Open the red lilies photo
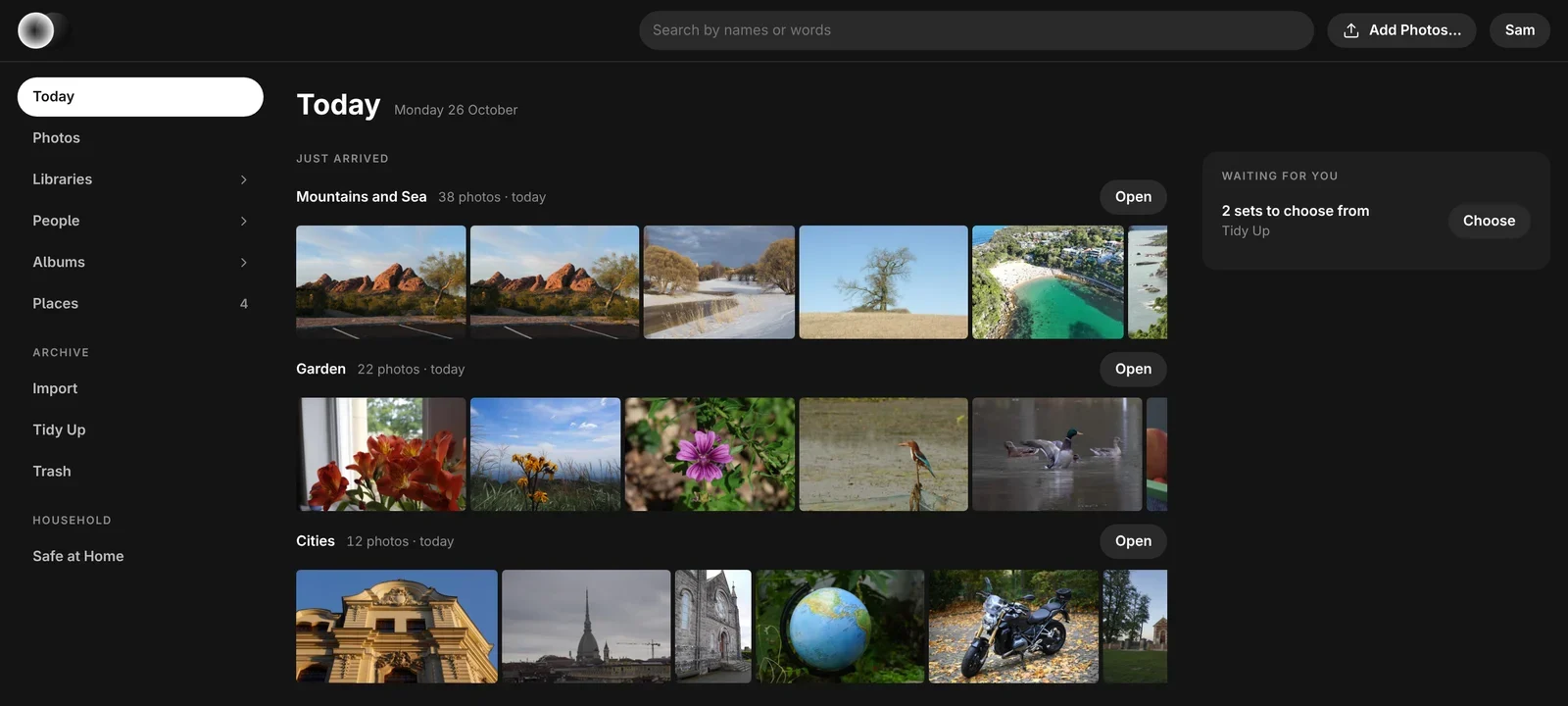The height and width of the screenshot is (706, 1568). 381,454
